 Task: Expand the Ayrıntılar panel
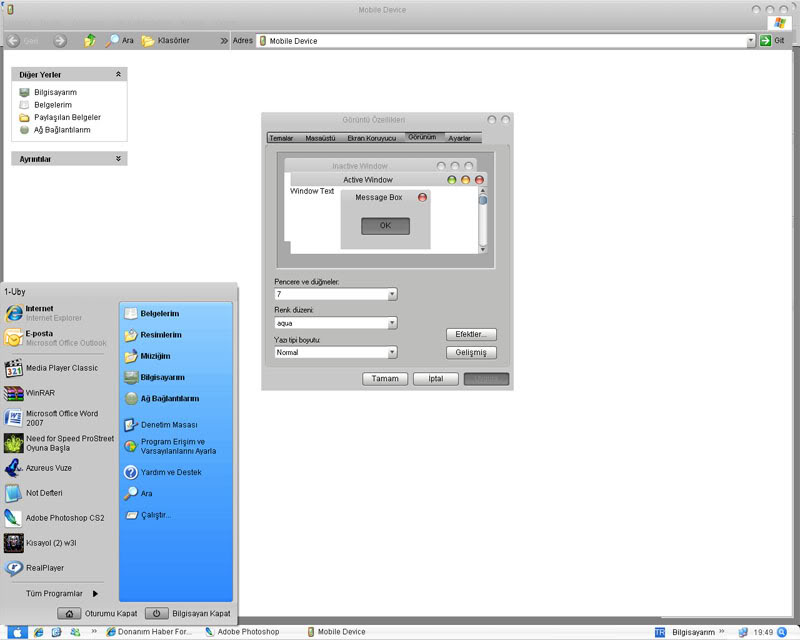click(x=119, y=158)
